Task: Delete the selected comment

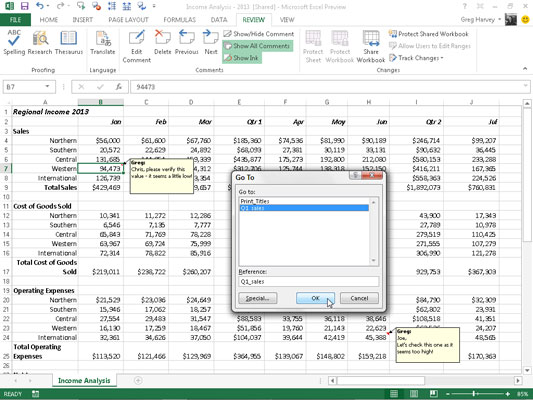Action: (162, 42)
